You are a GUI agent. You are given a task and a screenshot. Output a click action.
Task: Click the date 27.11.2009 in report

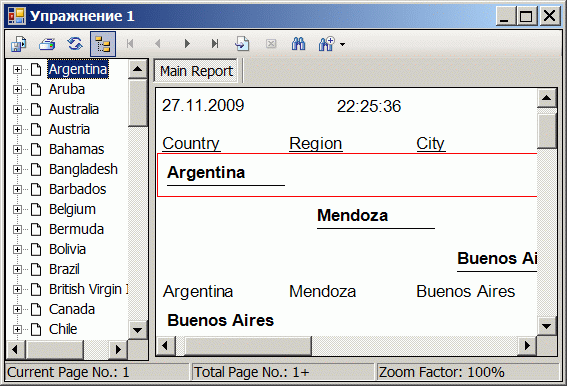point(203,106)
